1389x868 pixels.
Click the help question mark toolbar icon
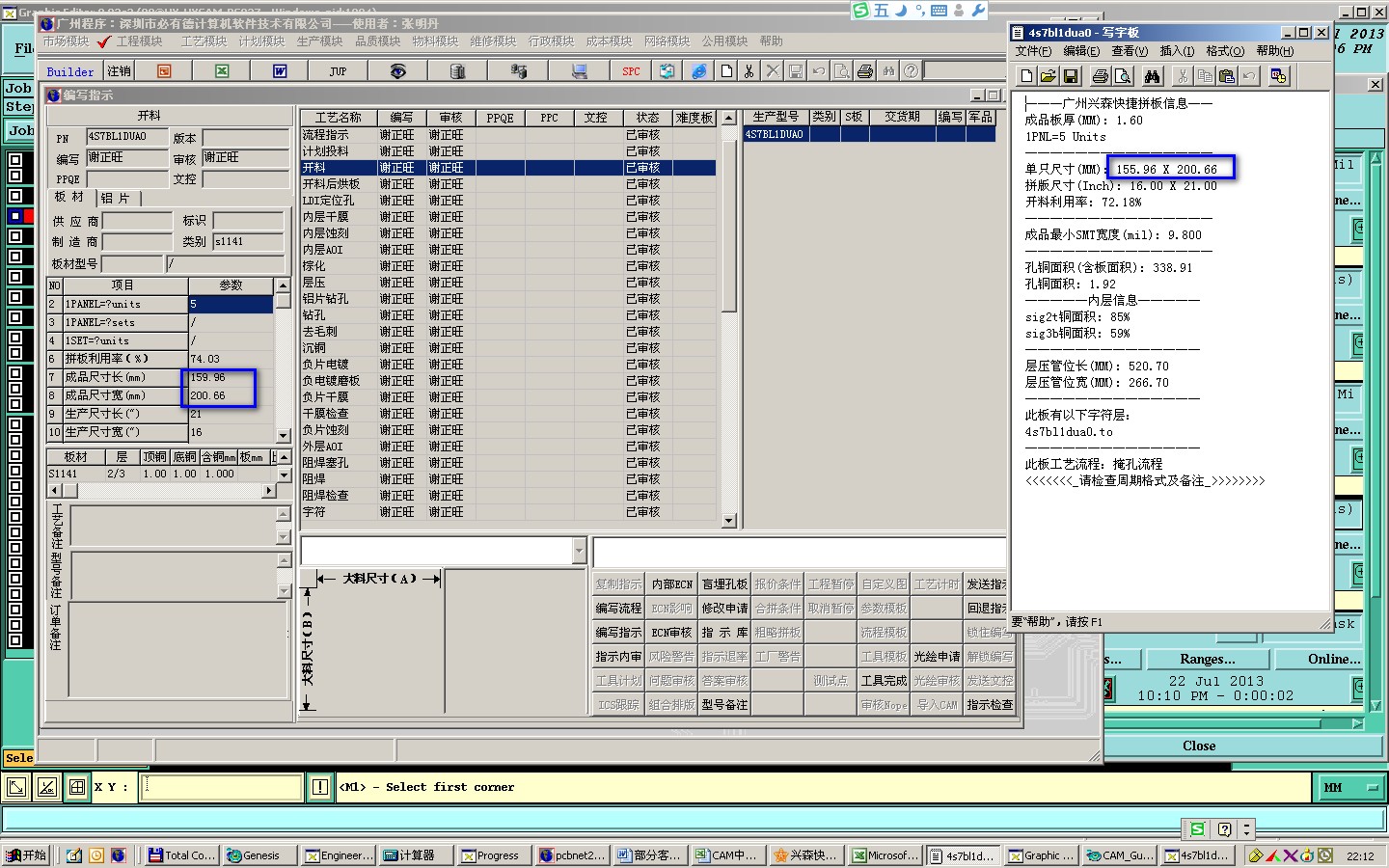[911, 71]
